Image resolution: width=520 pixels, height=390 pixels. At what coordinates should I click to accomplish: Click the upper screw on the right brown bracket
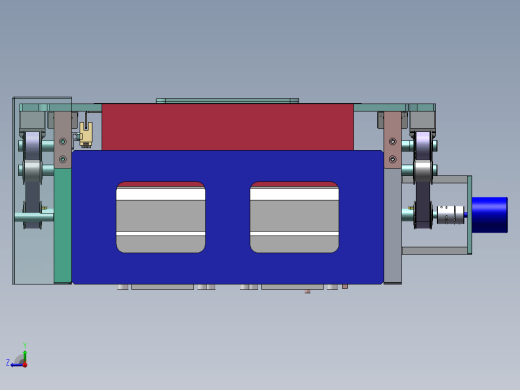pos(393,142)
